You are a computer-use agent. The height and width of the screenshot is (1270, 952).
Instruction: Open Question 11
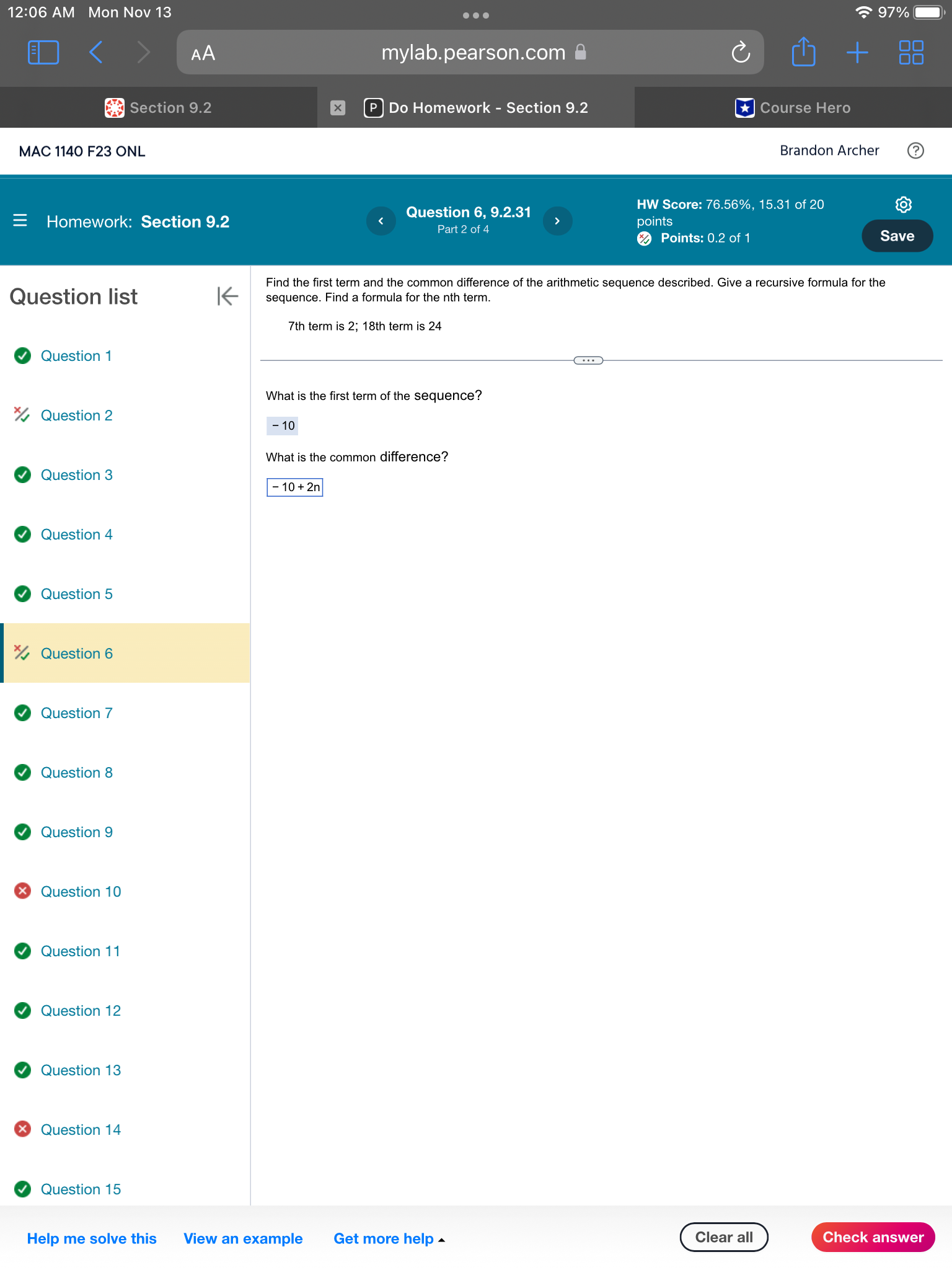point(81,951)
